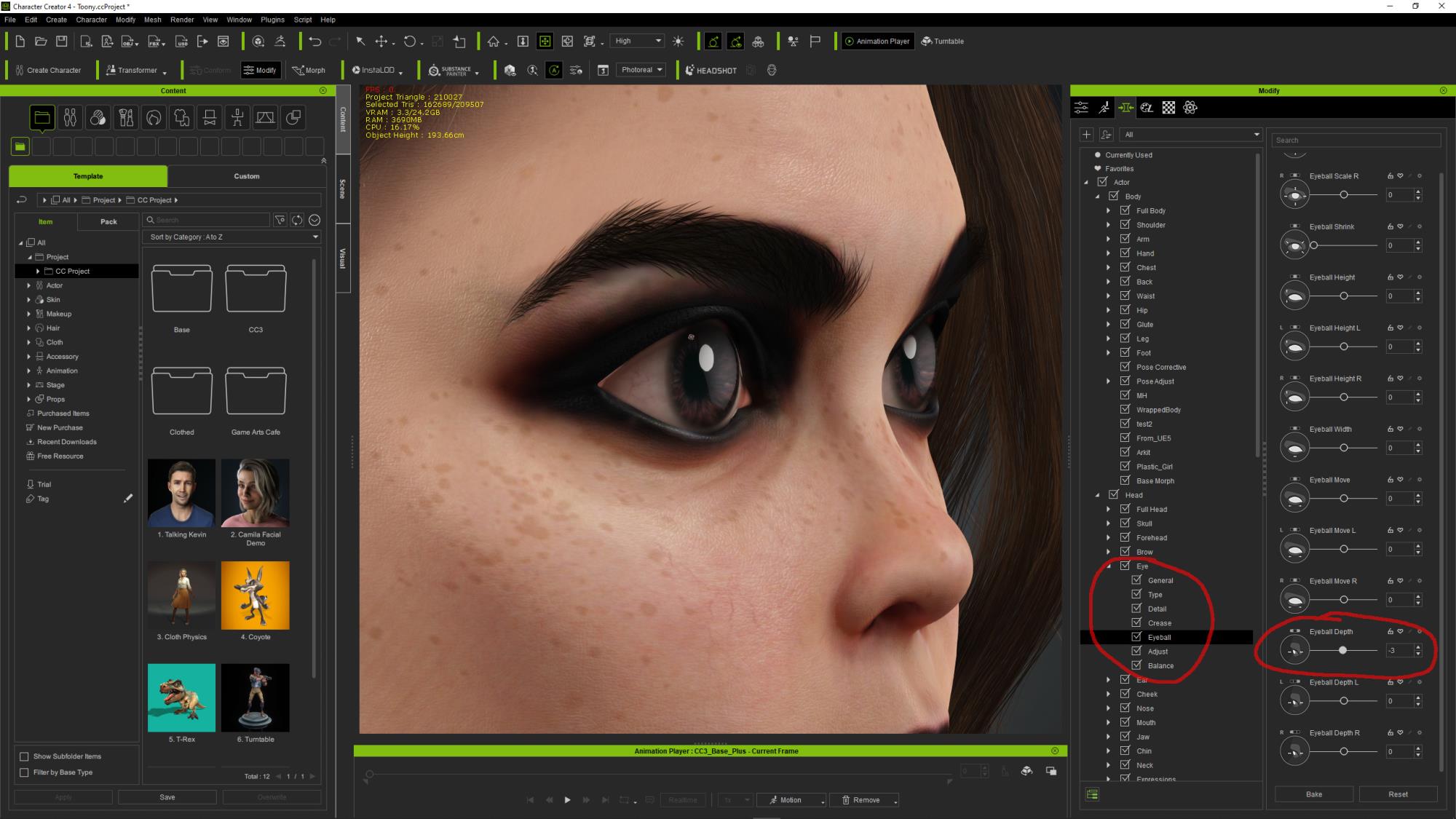Toggle the Eyeball category checkbox
1456x819 pixels.
1137,636
